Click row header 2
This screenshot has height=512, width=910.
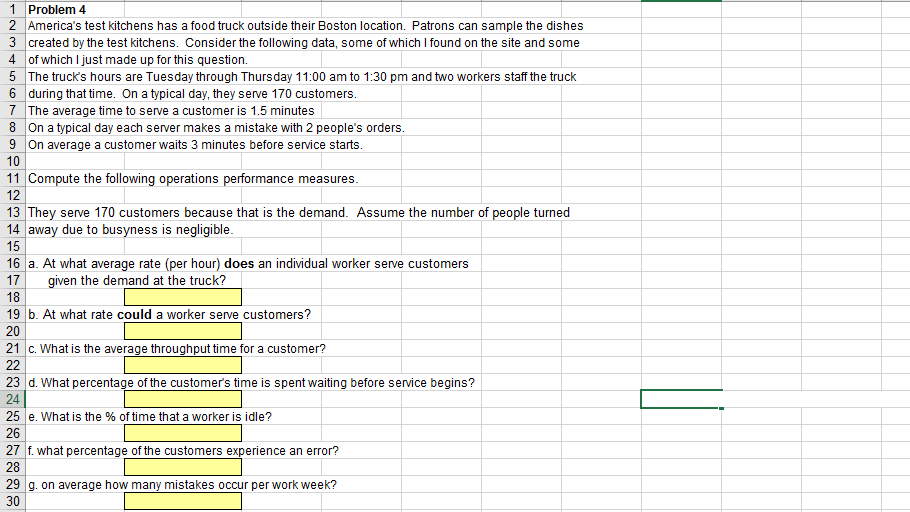(12, 26)
